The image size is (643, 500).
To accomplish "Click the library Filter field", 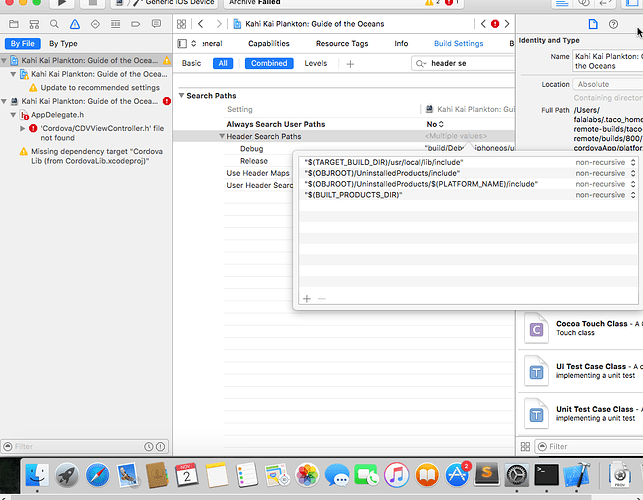I will point(591,446).
